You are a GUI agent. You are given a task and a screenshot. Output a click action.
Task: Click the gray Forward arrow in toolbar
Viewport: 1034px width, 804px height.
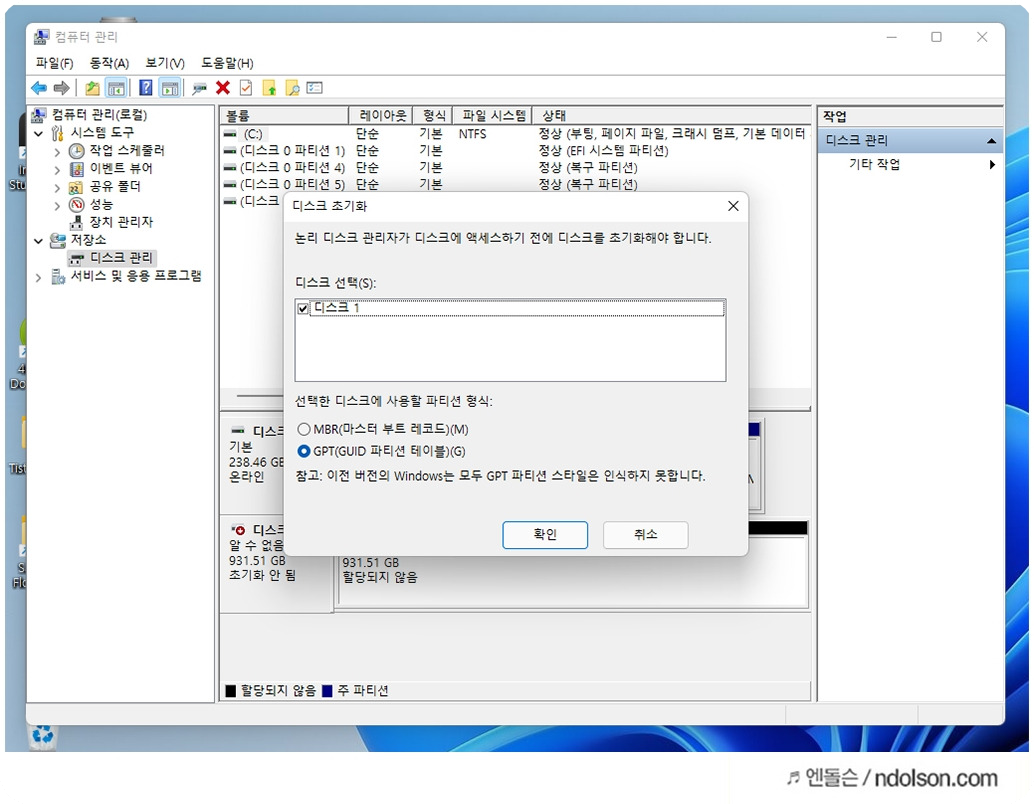coord(61,88)
